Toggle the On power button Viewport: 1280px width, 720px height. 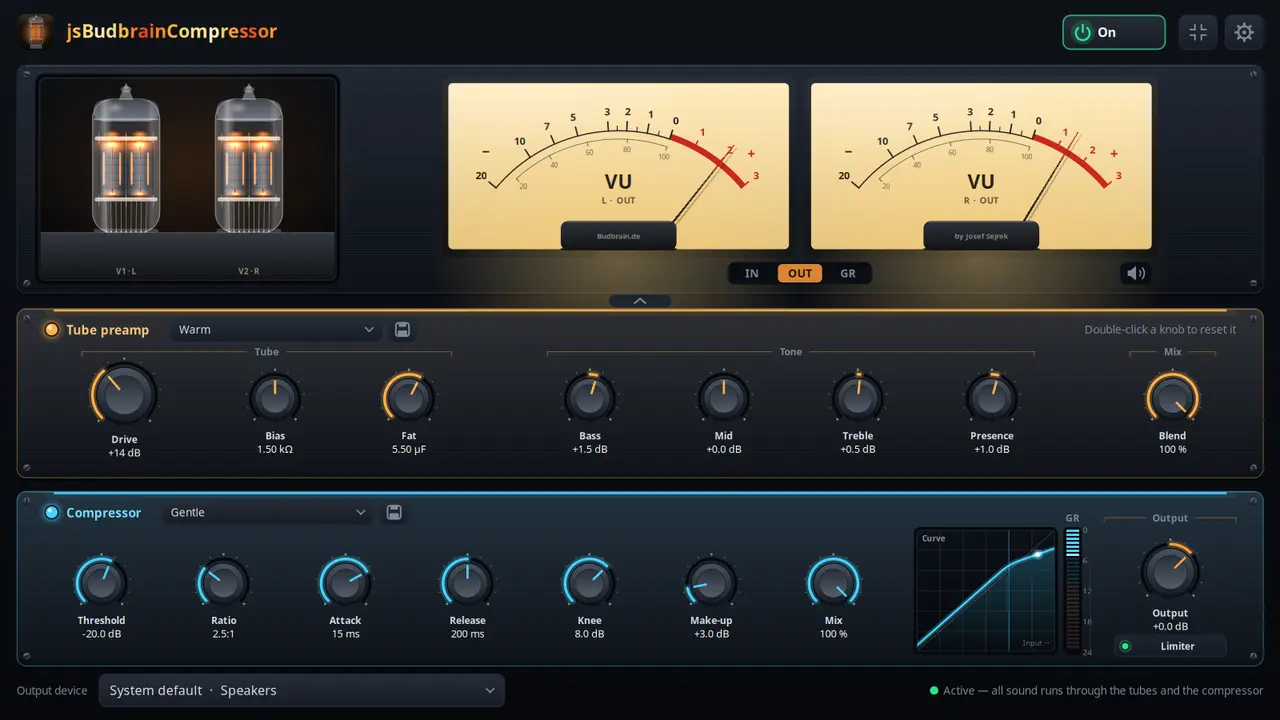[x=1114, y=32]
